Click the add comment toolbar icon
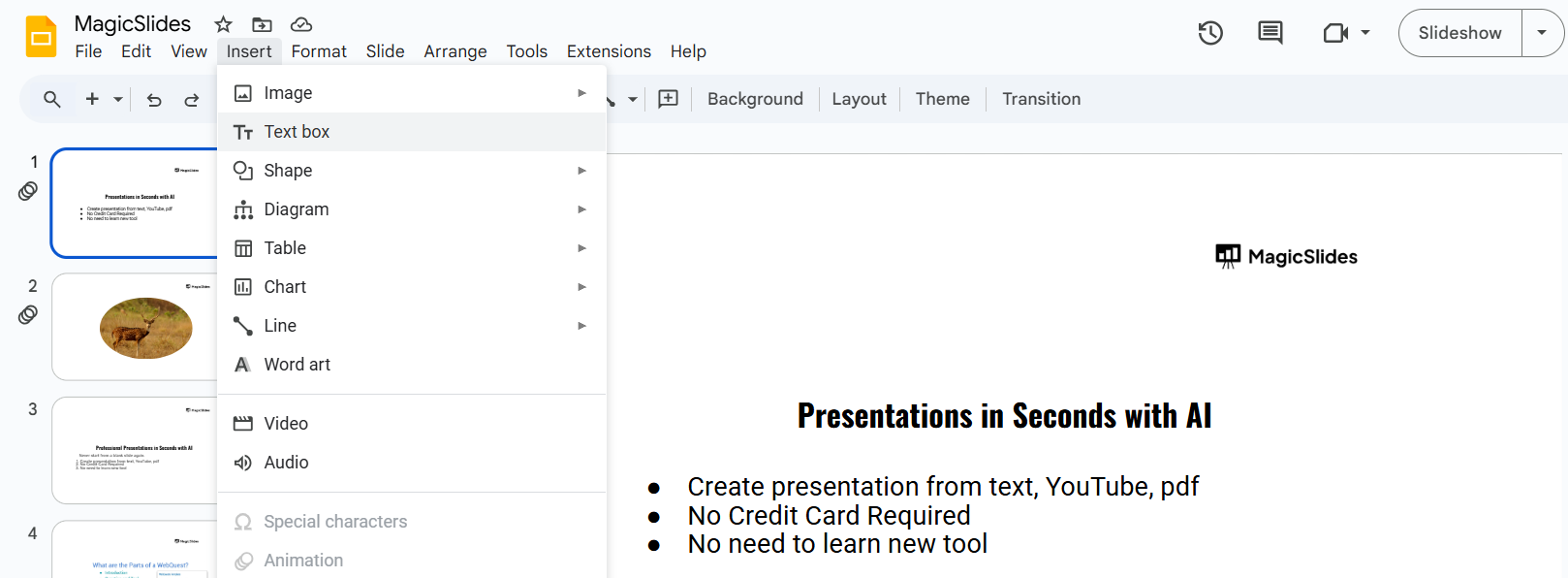 coord(668,99)
